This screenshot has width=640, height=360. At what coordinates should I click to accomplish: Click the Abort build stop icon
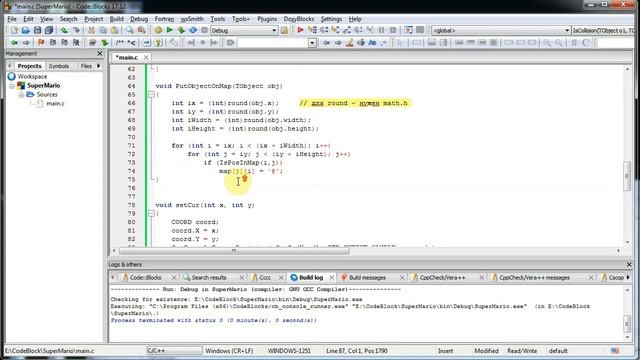pyautogui.click(x=204, y=30)
